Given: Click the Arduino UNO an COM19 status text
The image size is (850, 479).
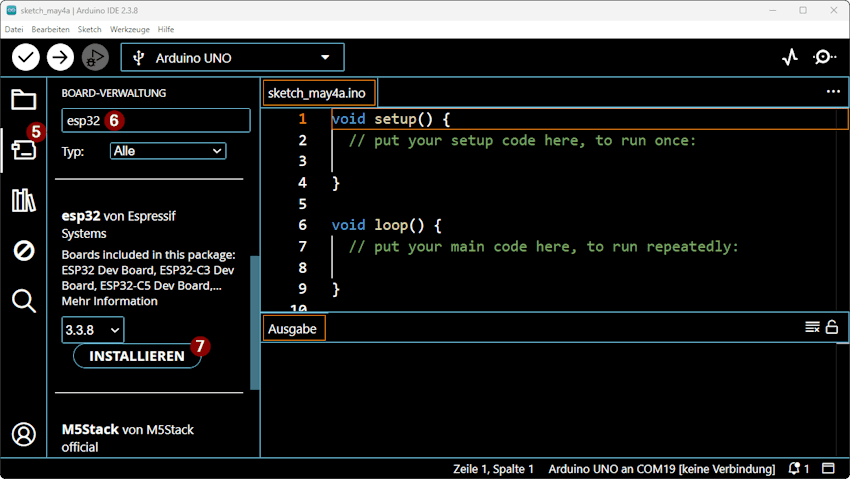Looking at the screenshot, I should (x=661, y=469).
